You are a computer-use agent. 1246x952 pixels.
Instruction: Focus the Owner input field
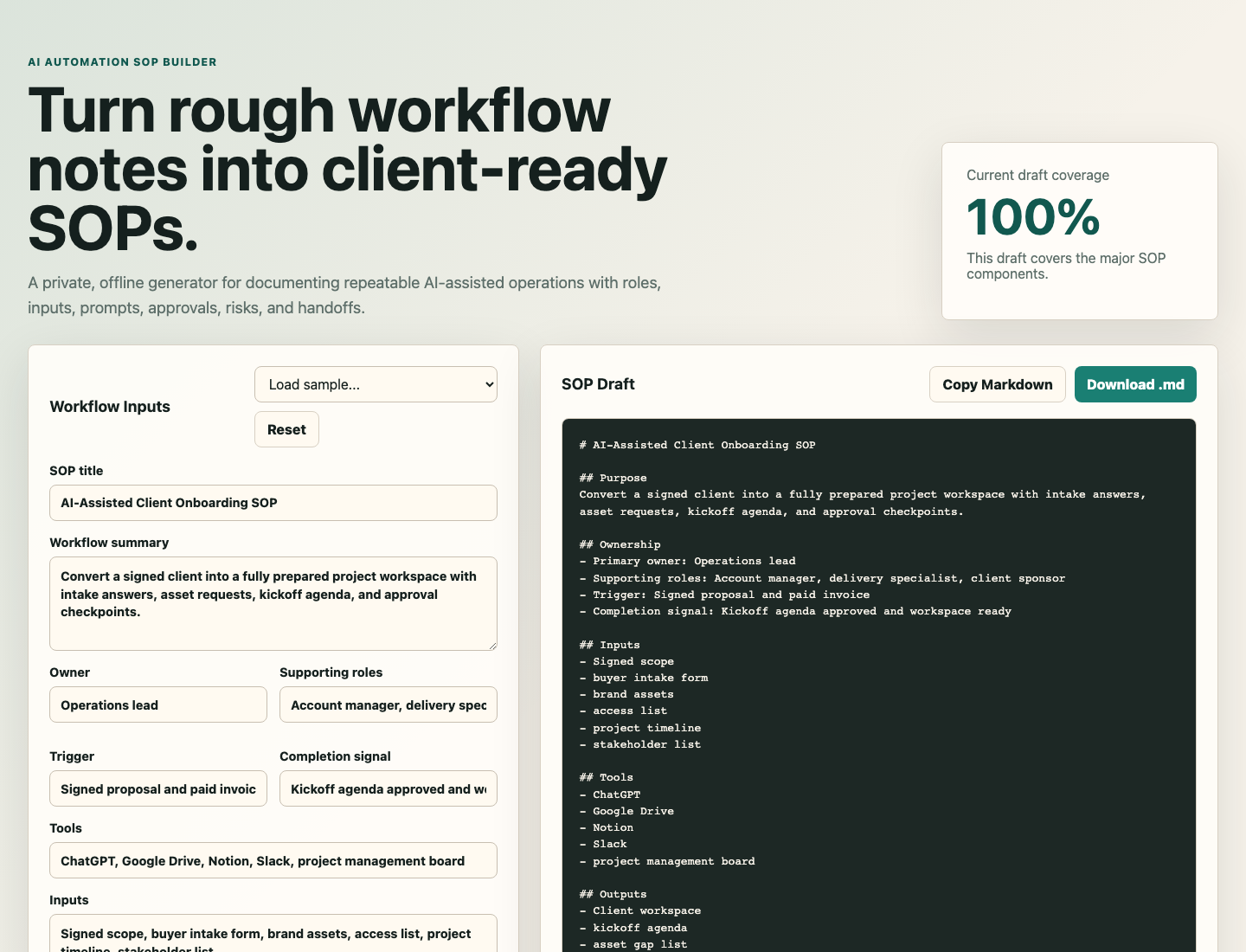click(158, 704)
